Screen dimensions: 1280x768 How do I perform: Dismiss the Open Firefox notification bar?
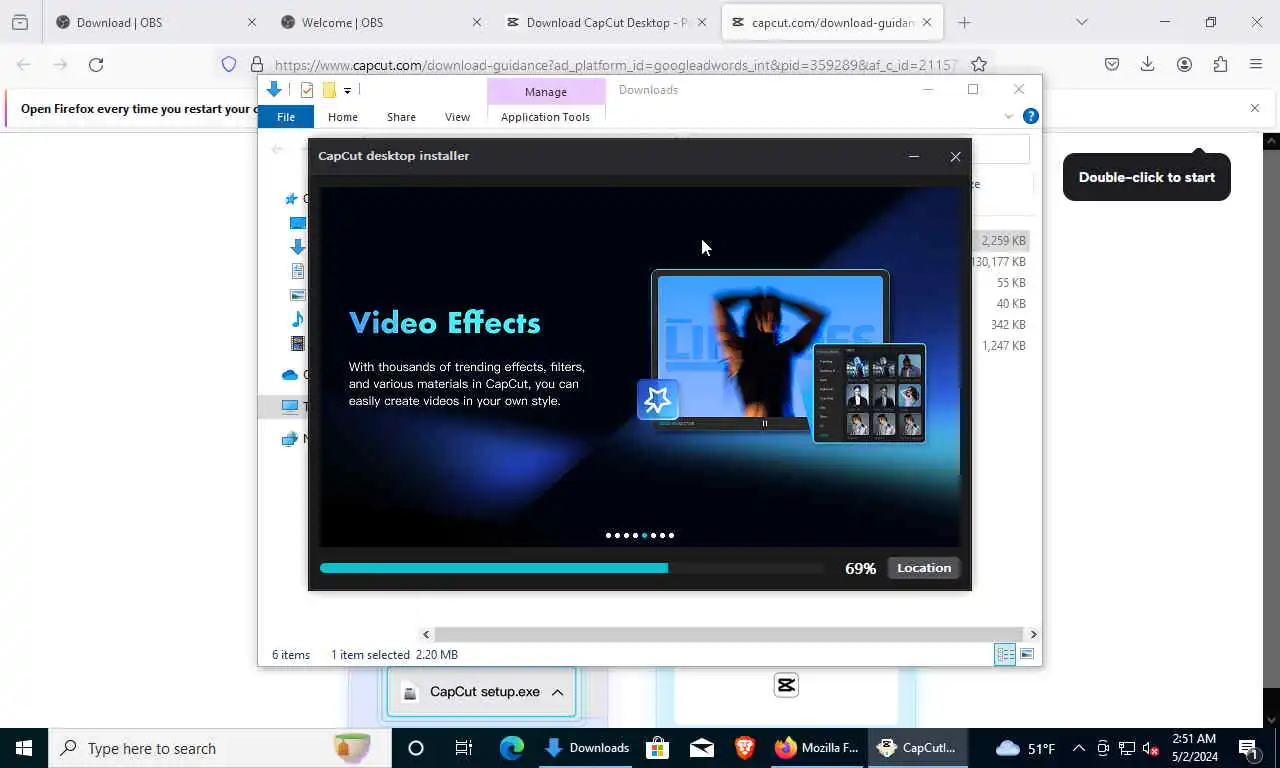(x=1255, y=108)
